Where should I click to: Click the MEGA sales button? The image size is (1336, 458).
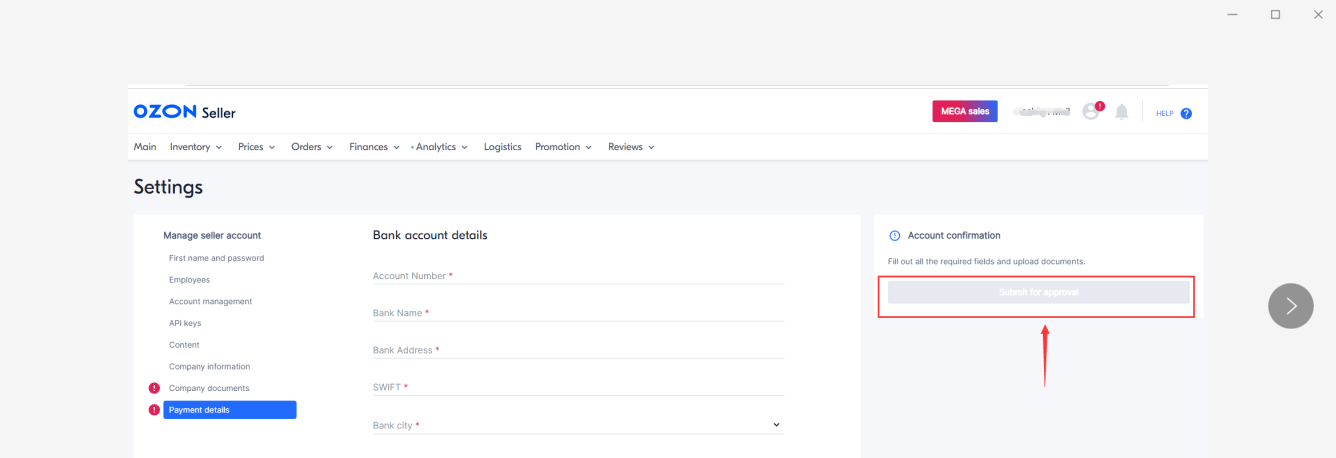[x=964, y=111]
